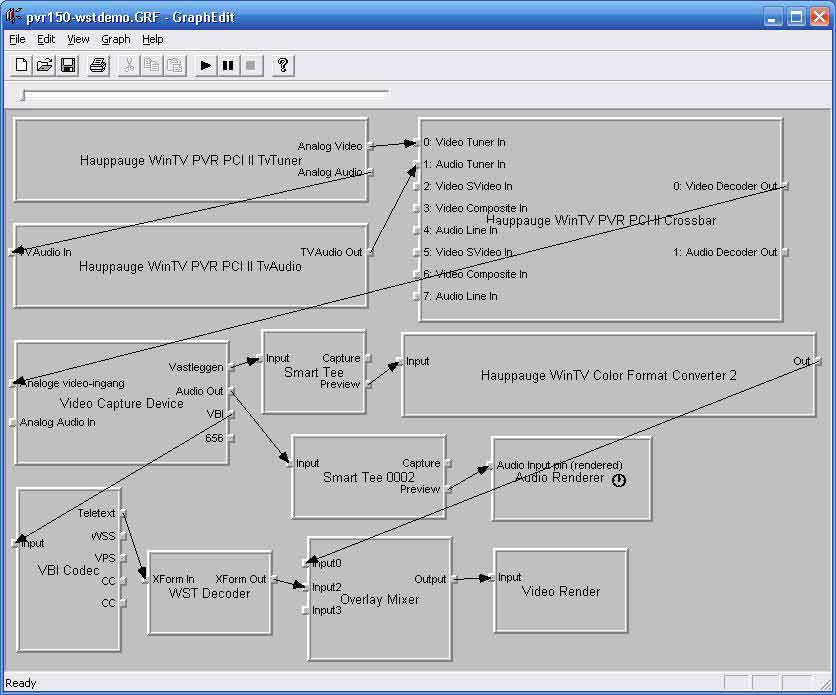Click the '1: Audio Tuner In' pin
This screenshot has height=695, width=836.
(416, 164)
